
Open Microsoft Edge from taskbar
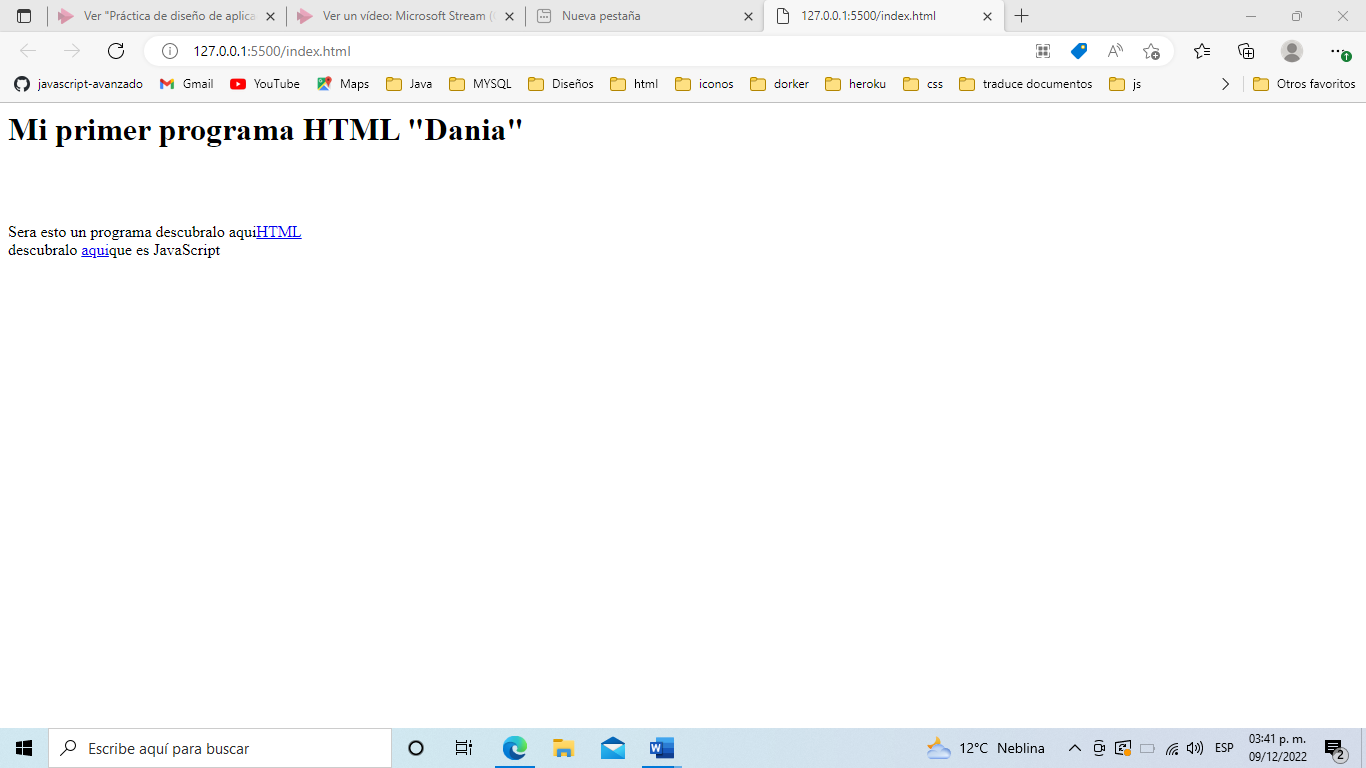tap(515, 748)
